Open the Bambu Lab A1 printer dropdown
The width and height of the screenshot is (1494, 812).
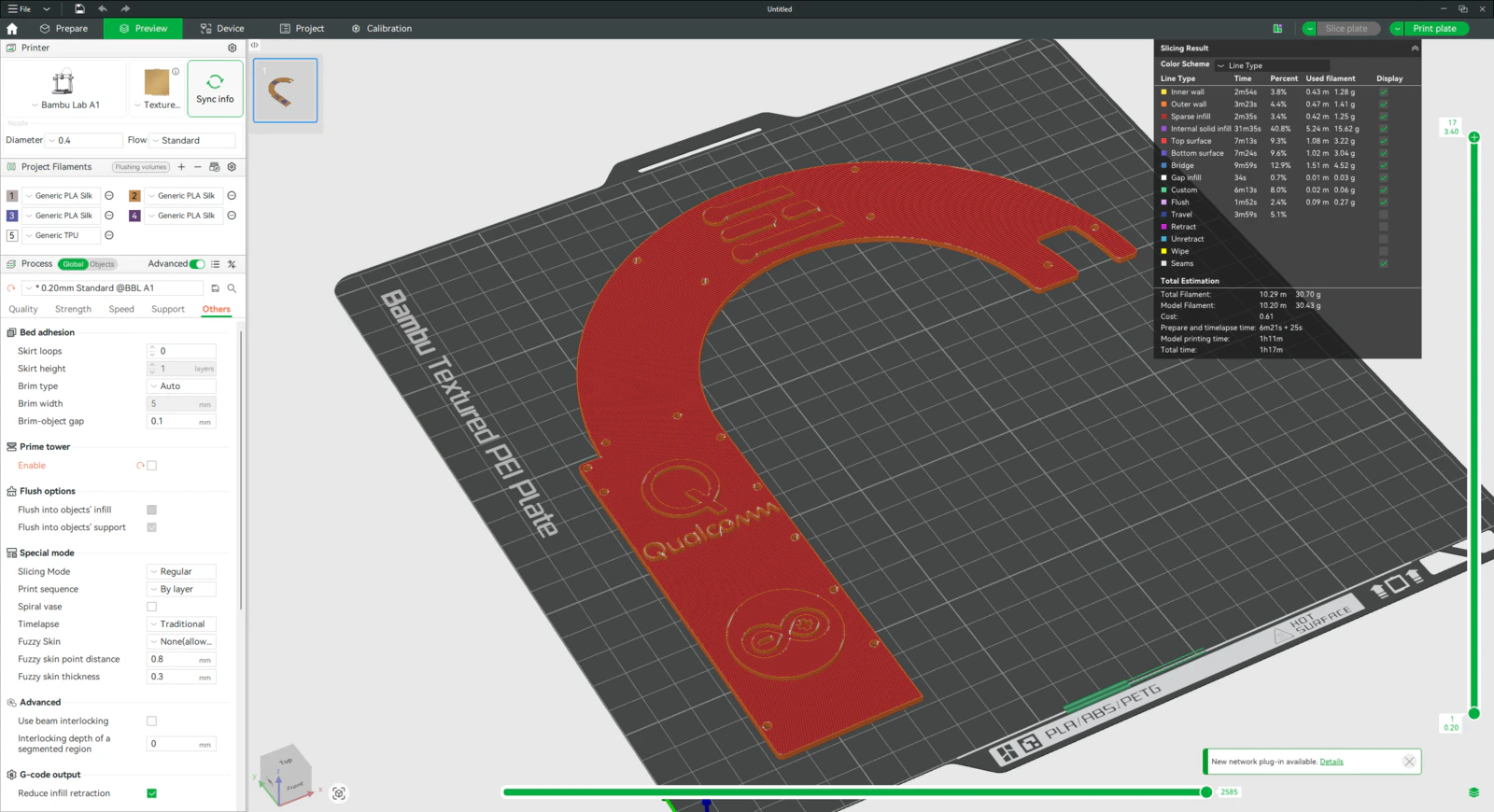click(x=64, y=105)
